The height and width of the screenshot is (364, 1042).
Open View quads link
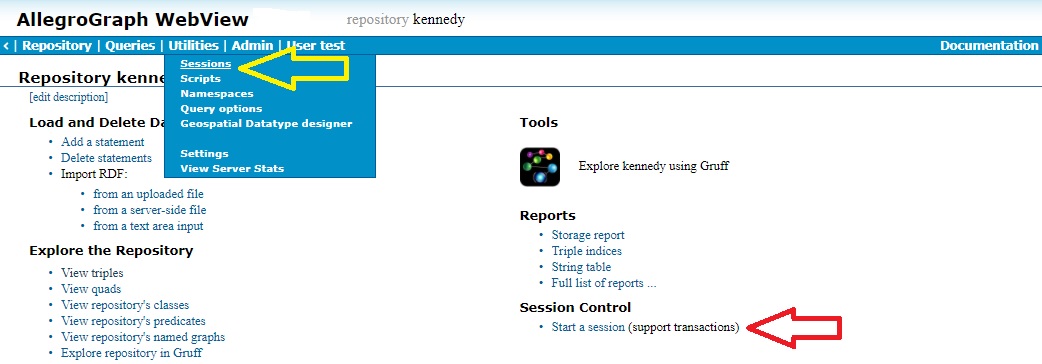point(91,289)
